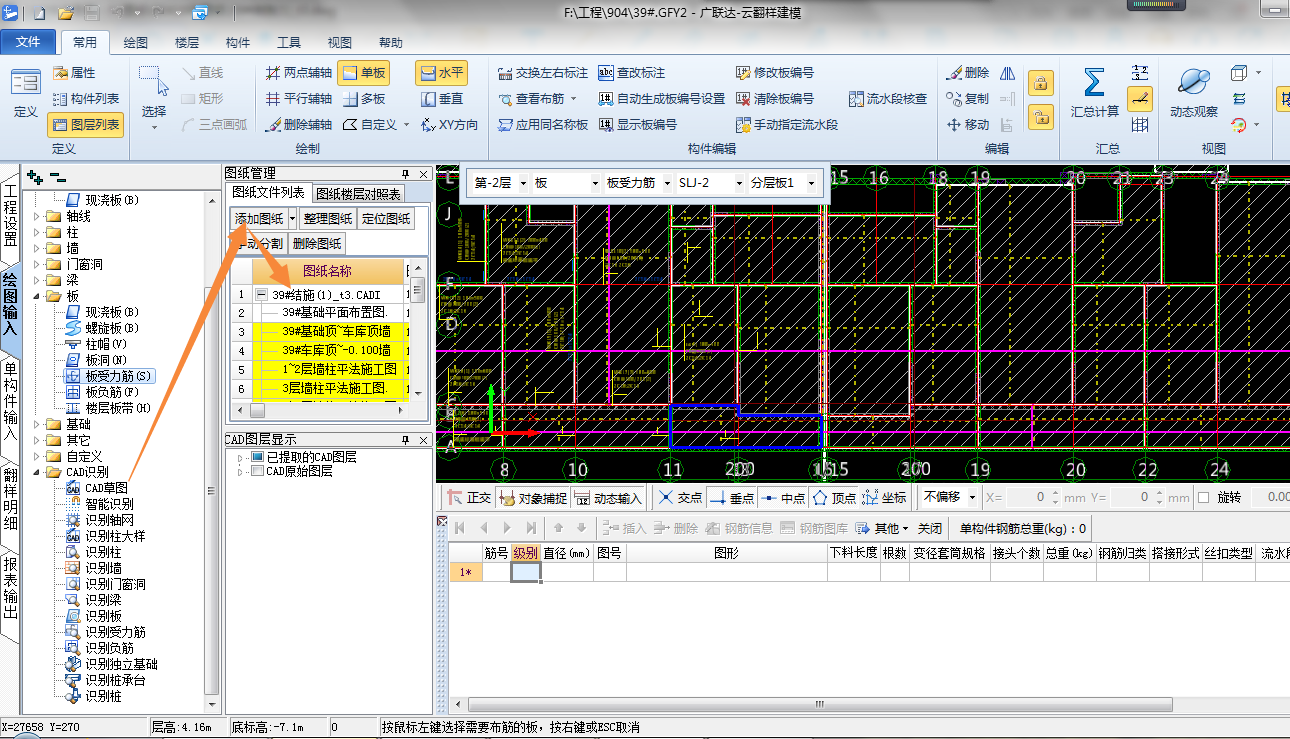
Task: Expand the 轴线 tree folder
Action: pos(39,216)
